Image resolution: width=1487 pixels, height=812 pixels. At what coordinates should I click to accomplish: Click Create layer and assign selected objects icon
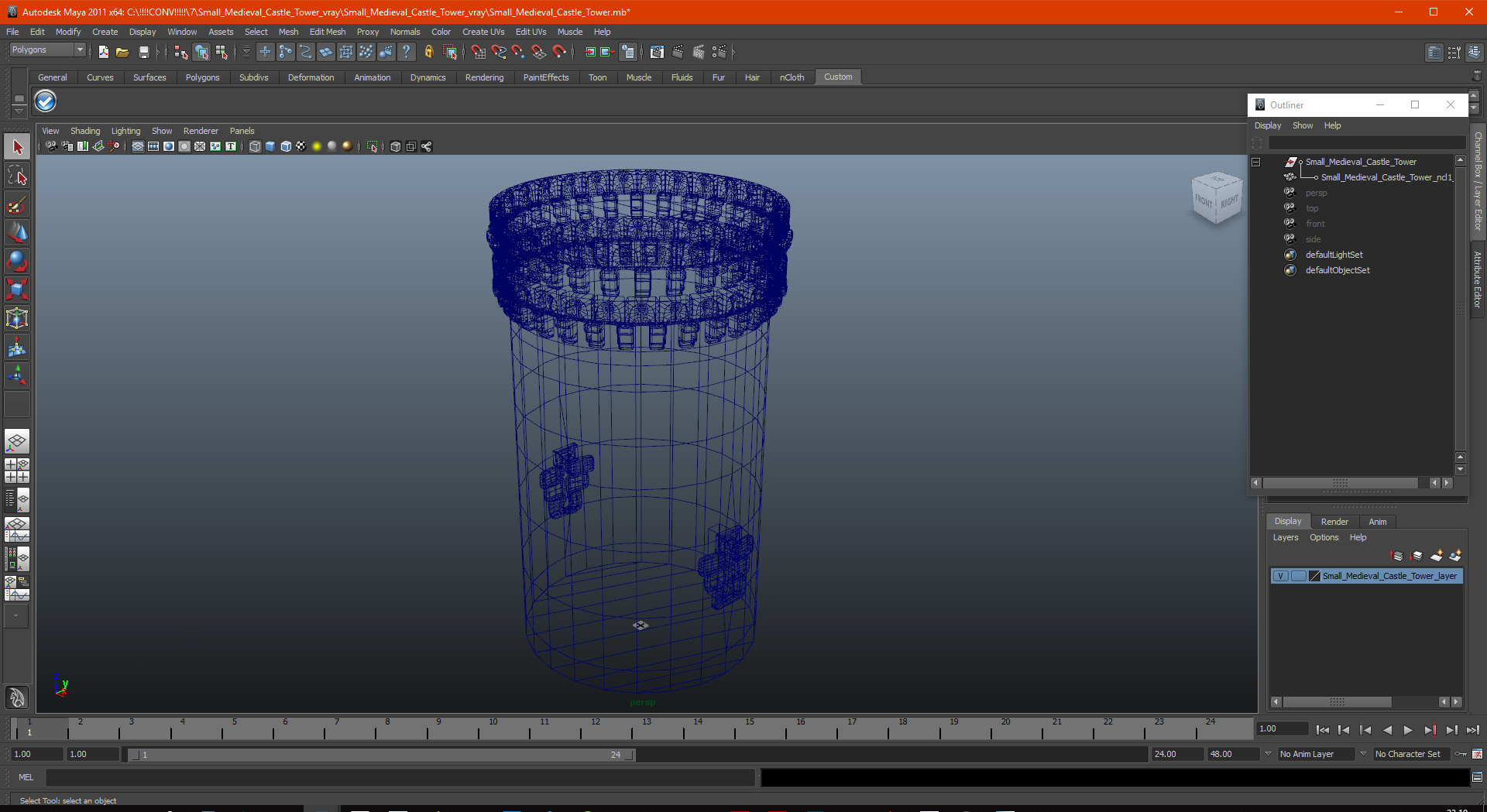[1455, 556]
